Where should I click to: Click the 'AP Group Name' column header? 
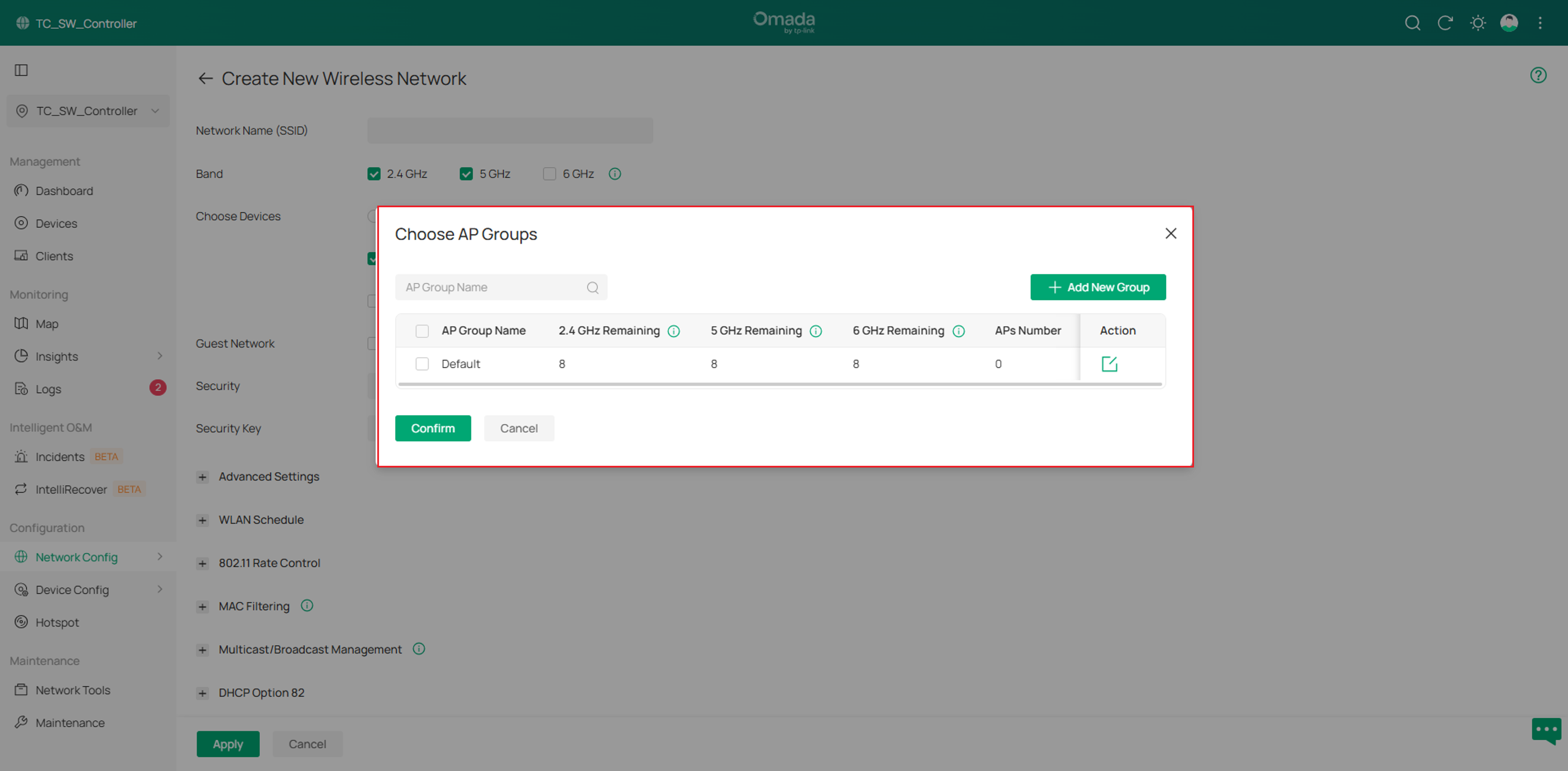pos(483,331)
